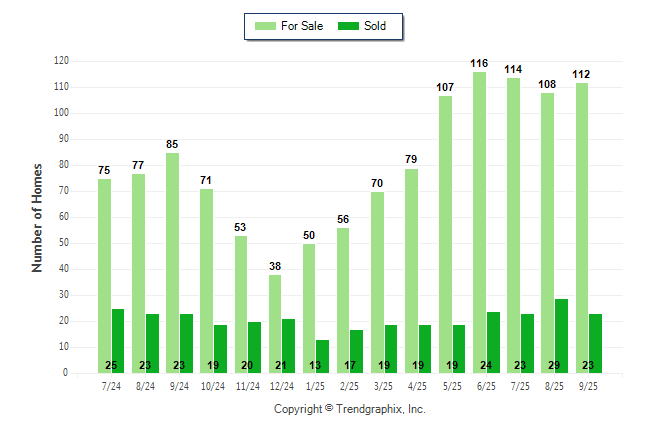Click the 6/25 Sold bar showing 24
This screenshot has width=646, height=434.
(494, 342)
